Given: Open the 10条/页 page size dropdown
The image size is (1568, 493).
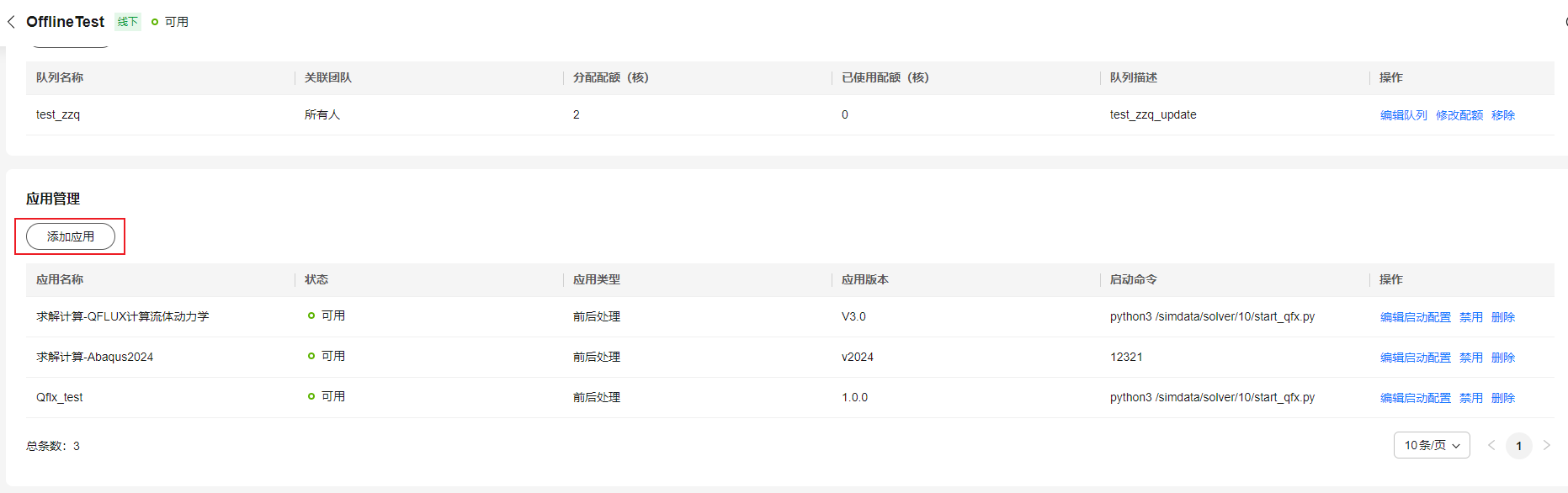Looking at the screenshot, I should (x=1432, y=445).
